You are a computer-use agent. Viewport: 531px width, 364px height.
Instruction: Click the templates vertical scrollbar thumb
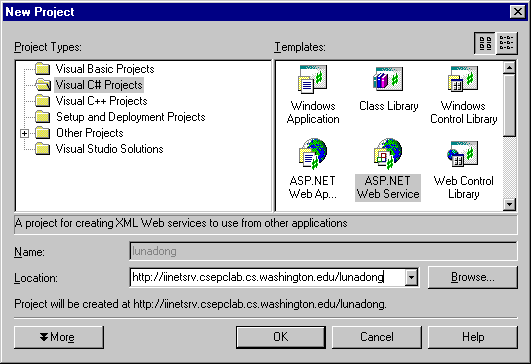[x=509, y=106]
